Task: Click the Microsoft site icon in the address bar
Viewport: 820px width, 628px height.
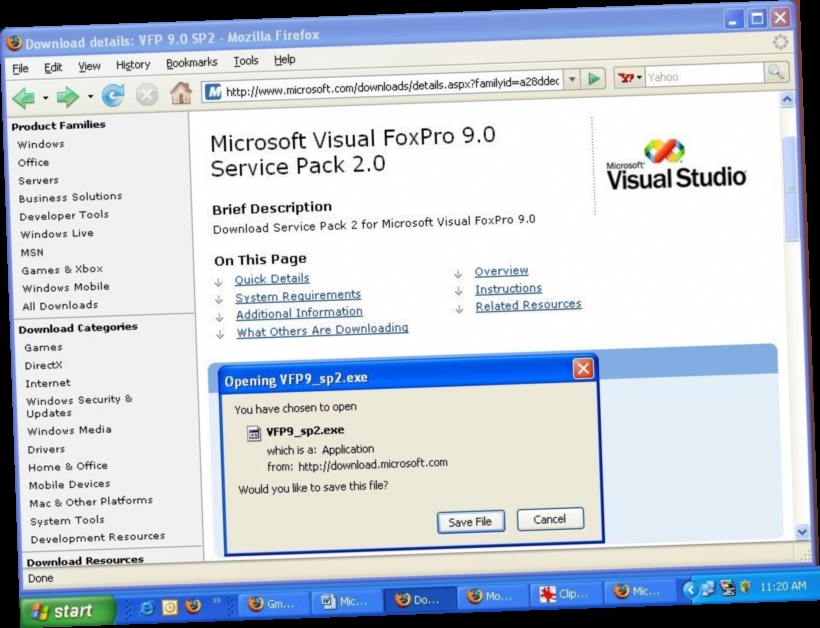Action: click(213, 92)
